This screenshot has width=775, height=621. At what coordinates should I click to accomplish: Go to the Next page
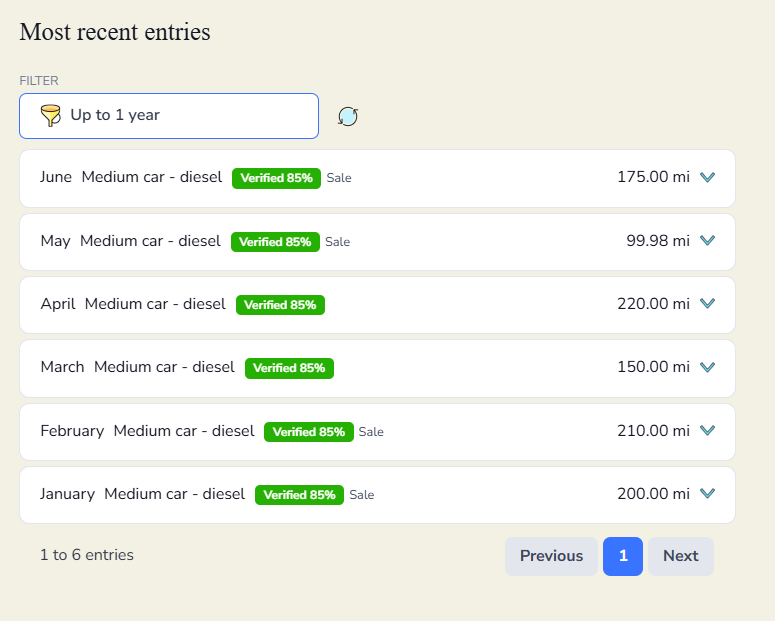(681, 556)
